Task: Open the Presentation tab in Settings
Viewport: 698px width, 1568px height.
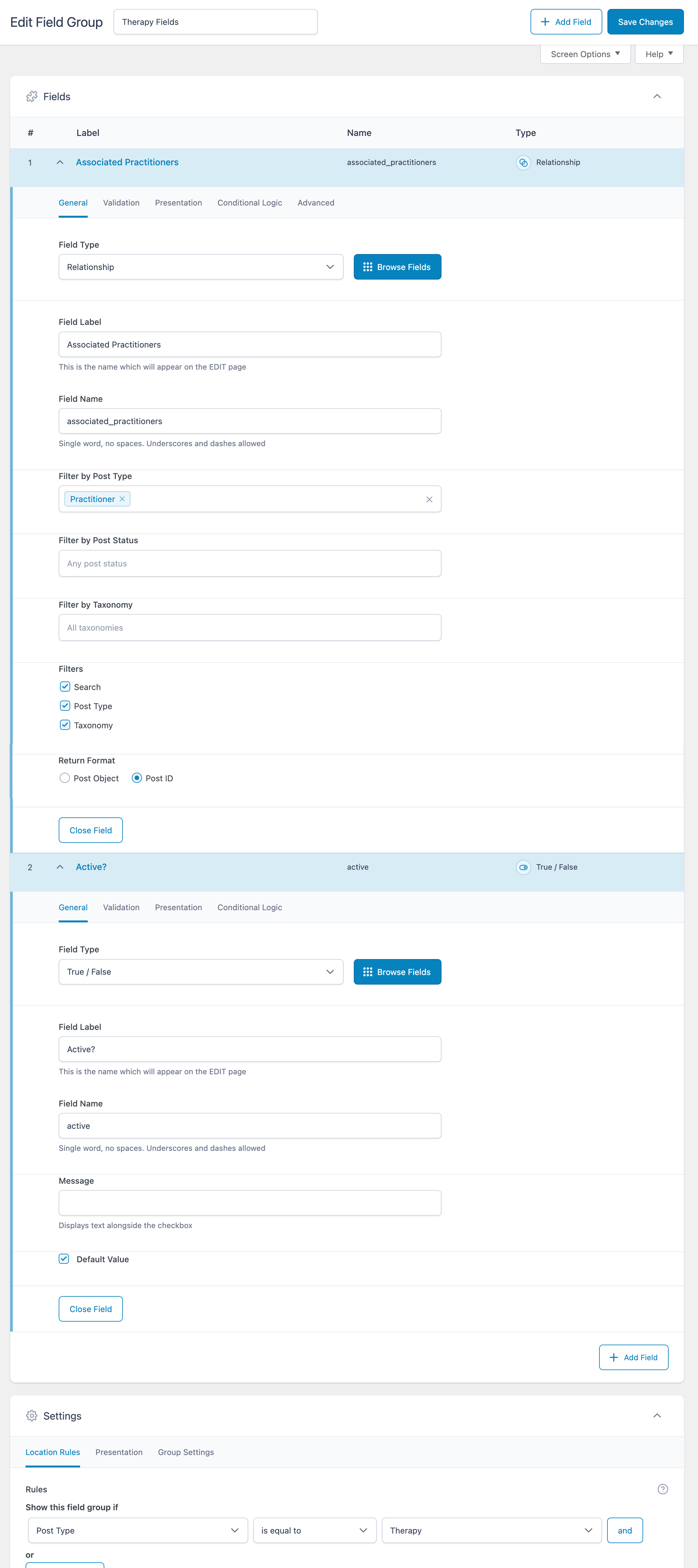Action: [119, 1452]
